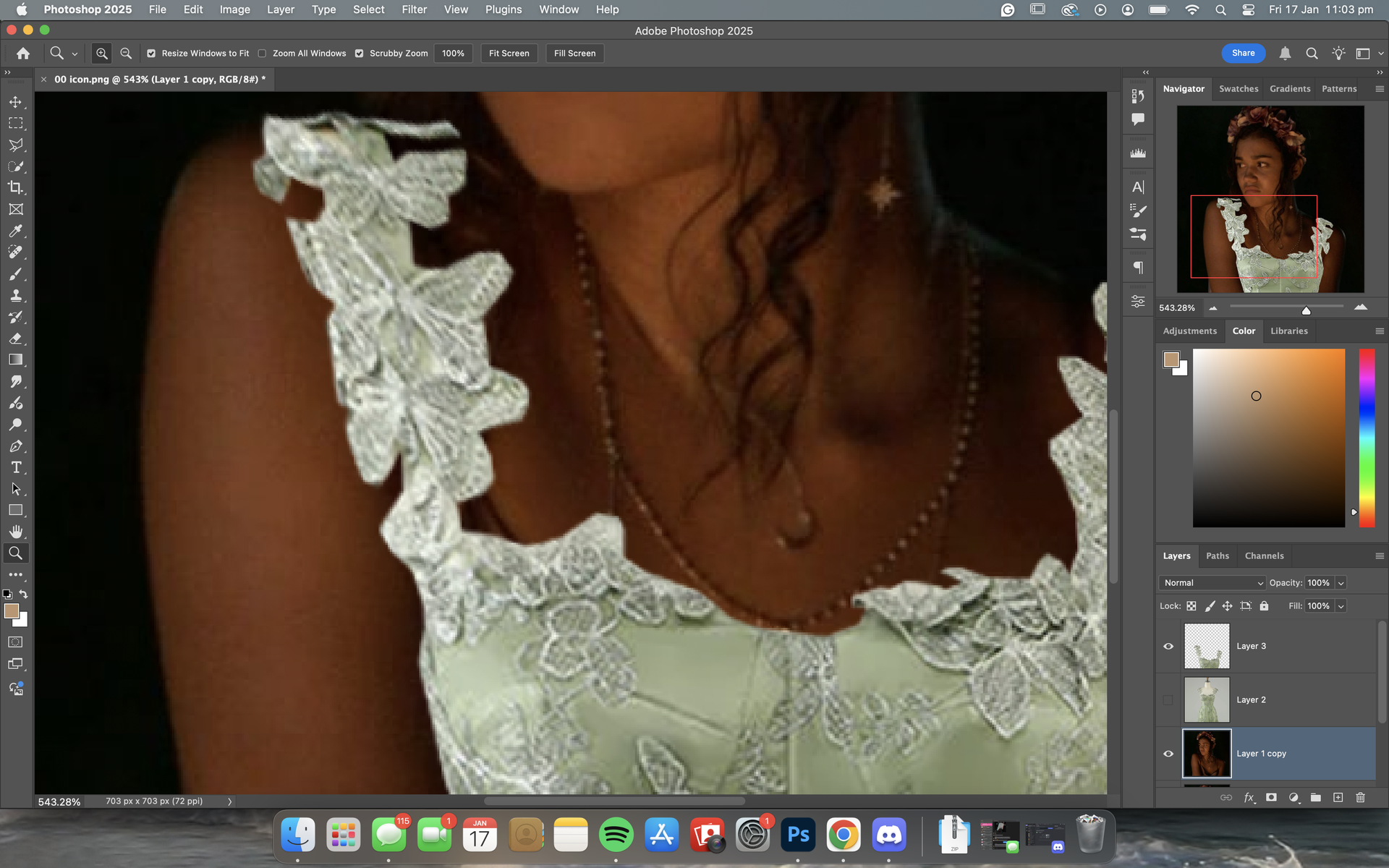Hide Layer 3 using eye icon
Image resolution: width=1389 pixels, height=868 pixels.
coord(1168,646)
